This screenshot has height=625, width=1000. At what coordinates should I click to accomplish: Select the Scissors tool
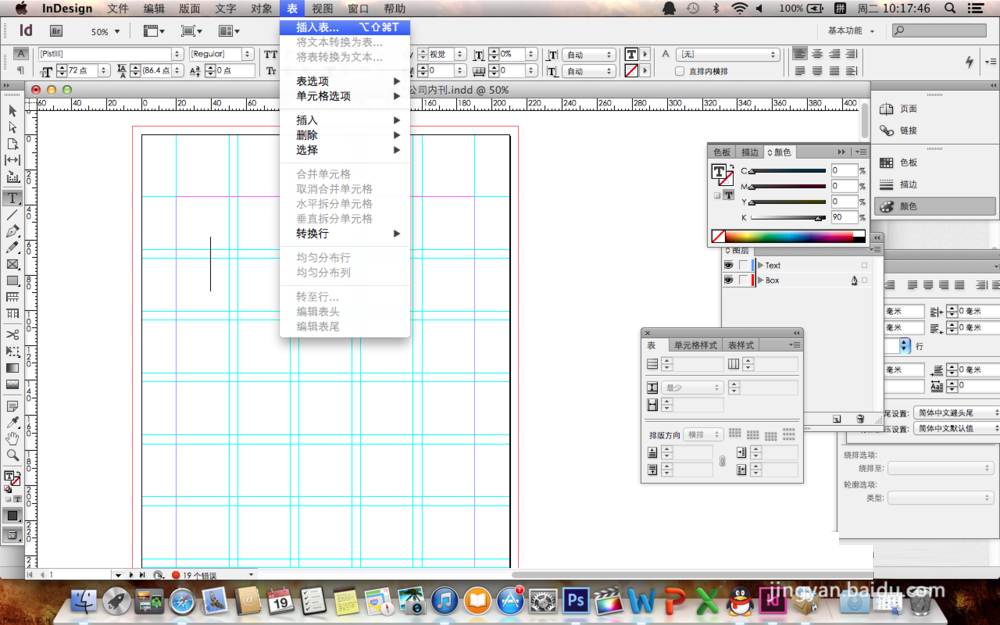click(12, 334)
